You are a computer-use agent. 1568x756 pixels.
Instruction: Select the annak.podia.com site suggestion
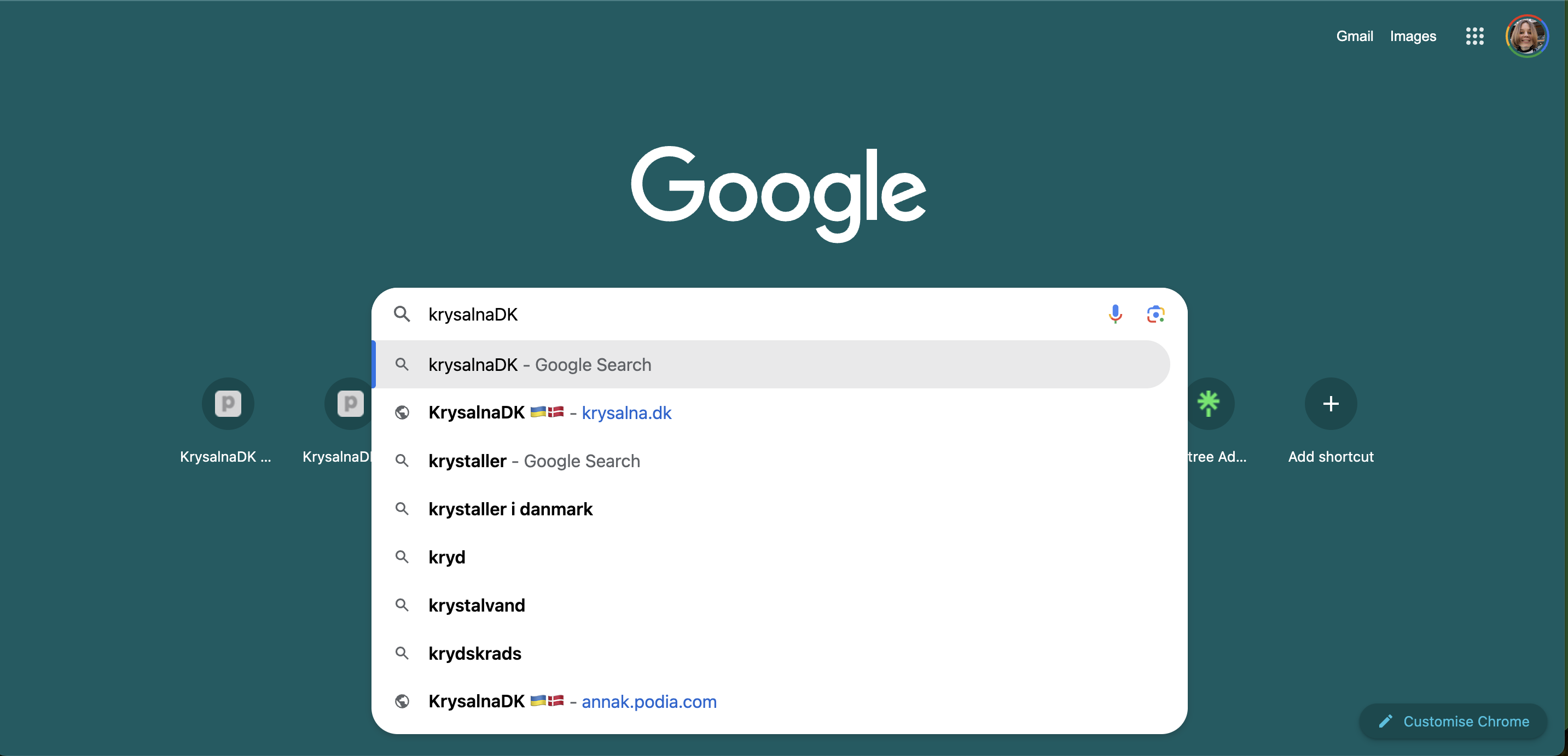649,702
